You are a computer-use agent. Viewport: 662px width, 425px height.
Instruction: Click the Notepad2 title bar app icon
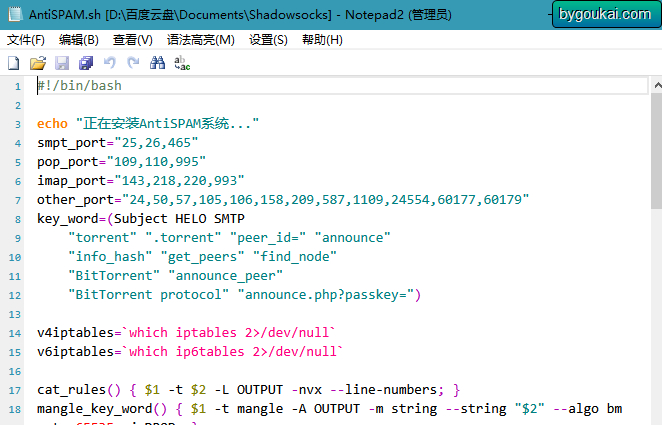[15, 14]
